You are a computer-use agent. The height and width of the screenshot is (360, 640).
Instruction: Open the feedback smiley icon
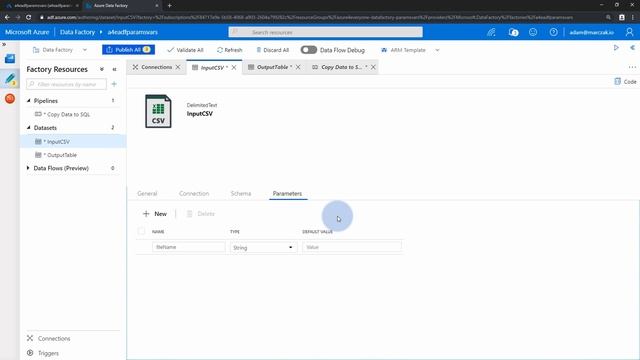click(533, 32)
